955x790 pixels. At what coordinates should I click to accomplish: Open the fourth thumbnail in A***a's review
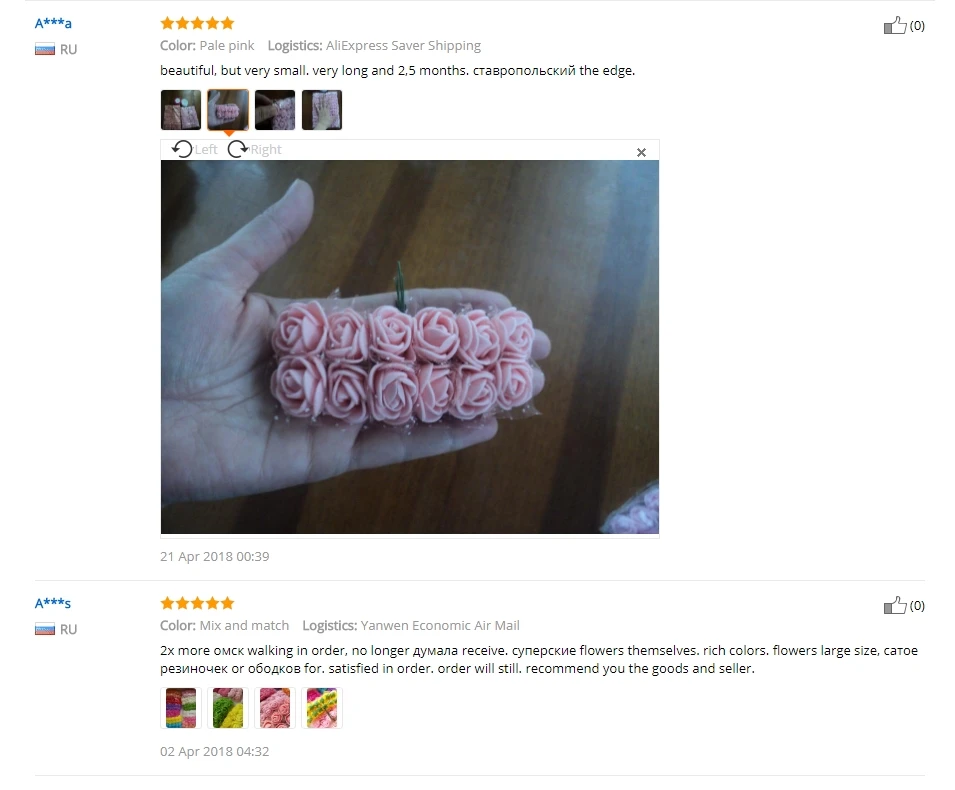coord(322,110)
